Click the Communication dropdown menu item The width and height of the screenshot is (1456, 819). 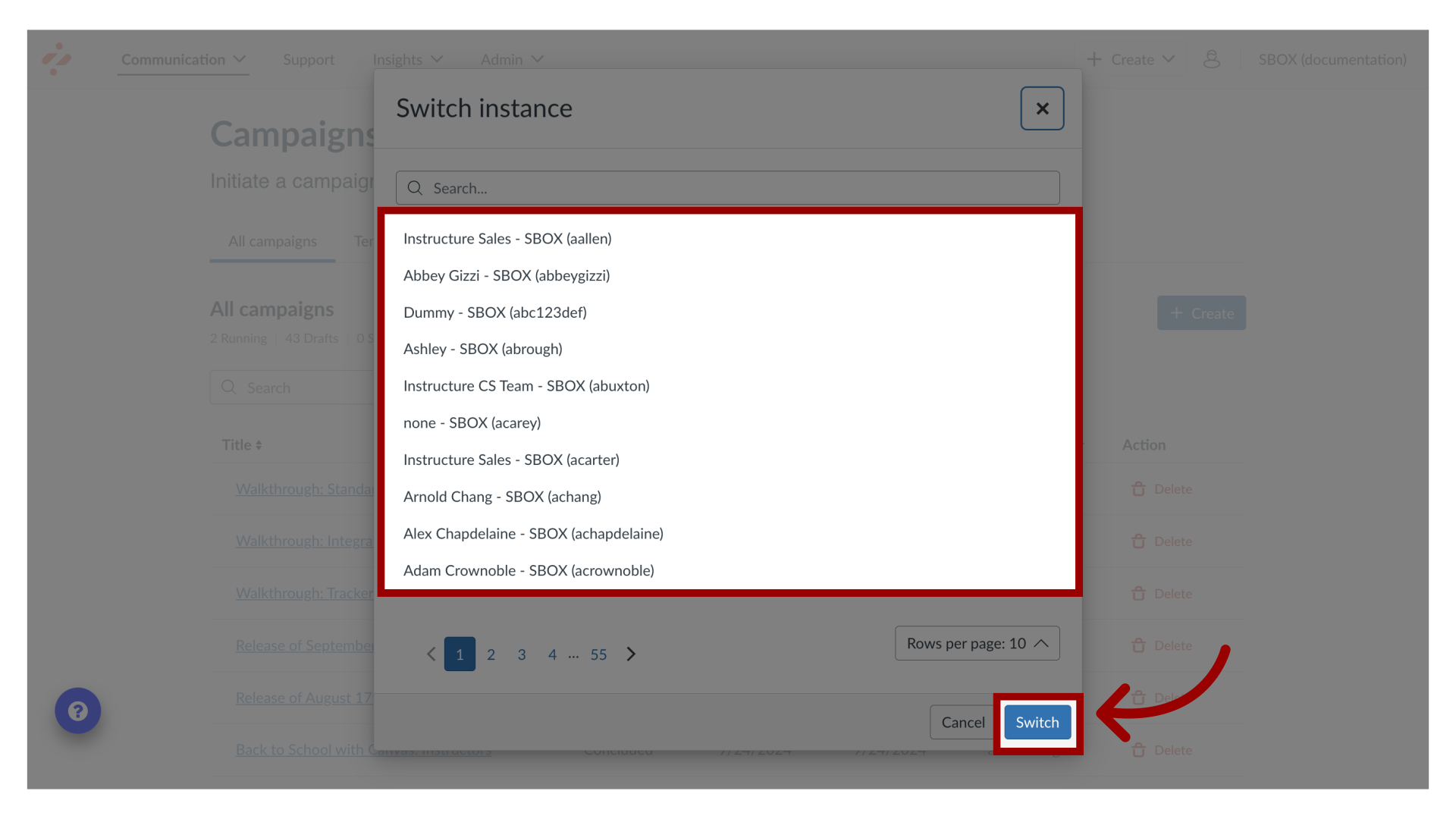tap(183, 58)
